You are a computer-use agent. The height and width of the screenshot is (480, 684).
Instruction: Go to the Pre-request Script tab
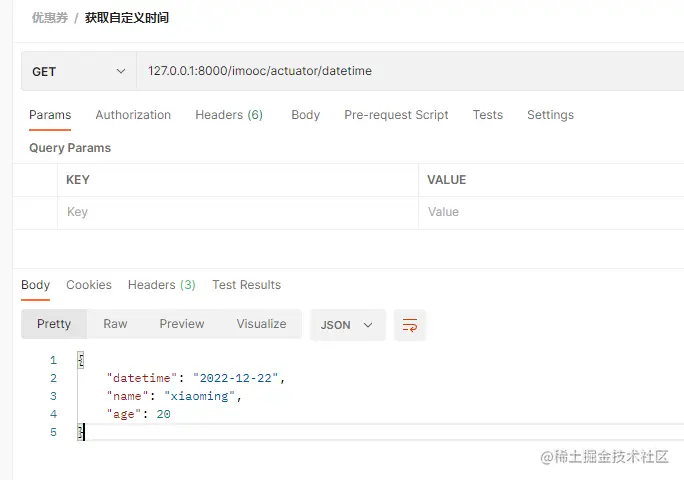[396, 115]
